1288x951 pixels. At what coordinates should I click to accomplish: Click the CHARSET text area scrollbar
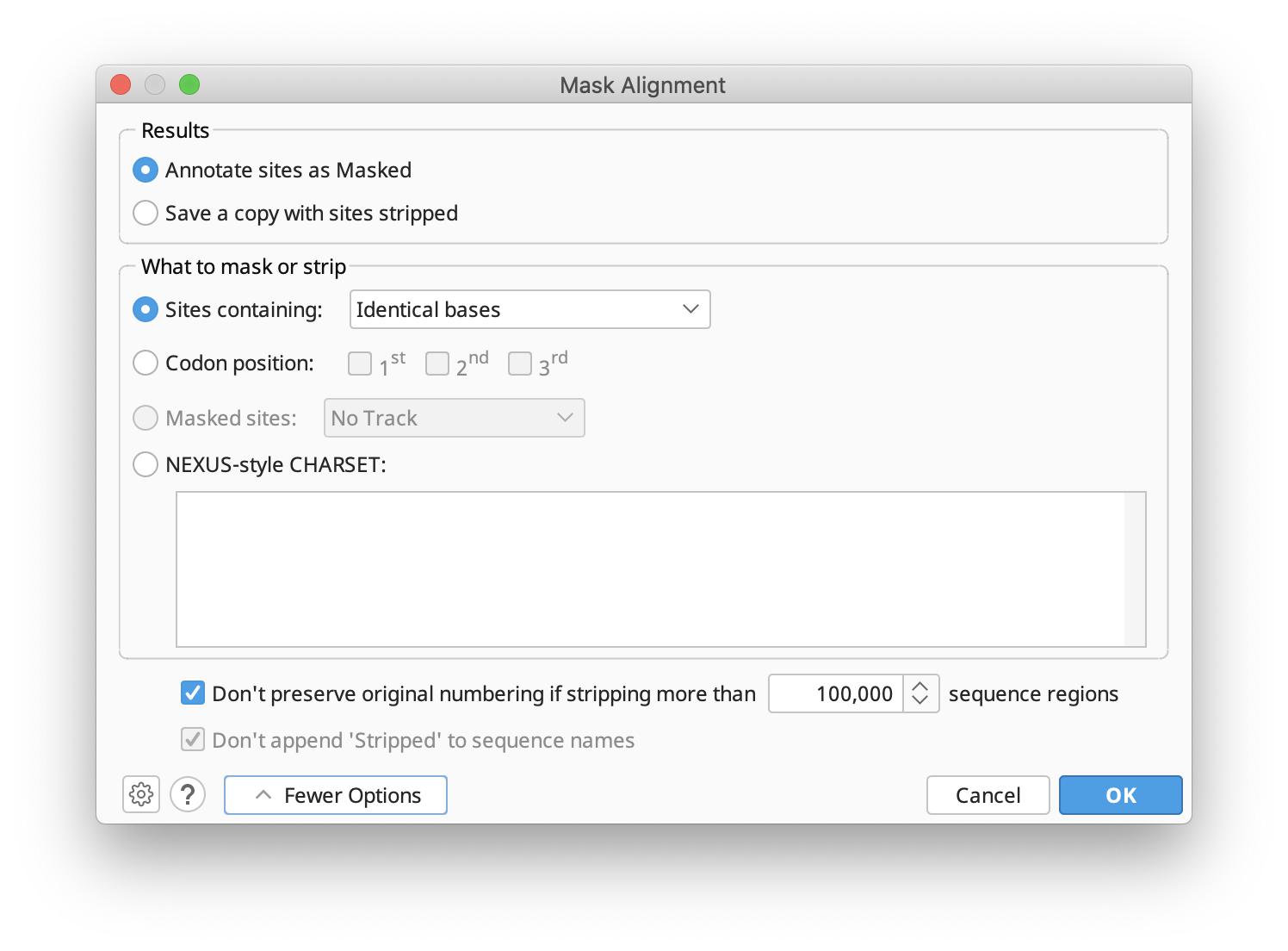(1135, 569)
